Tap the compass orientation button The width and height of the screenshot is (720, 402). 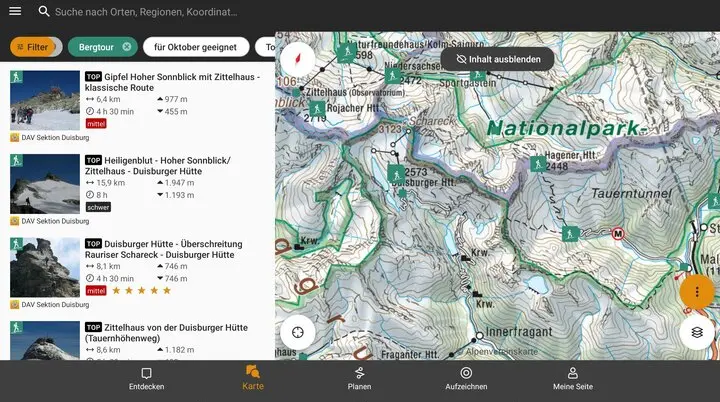(x=297, y=59)
